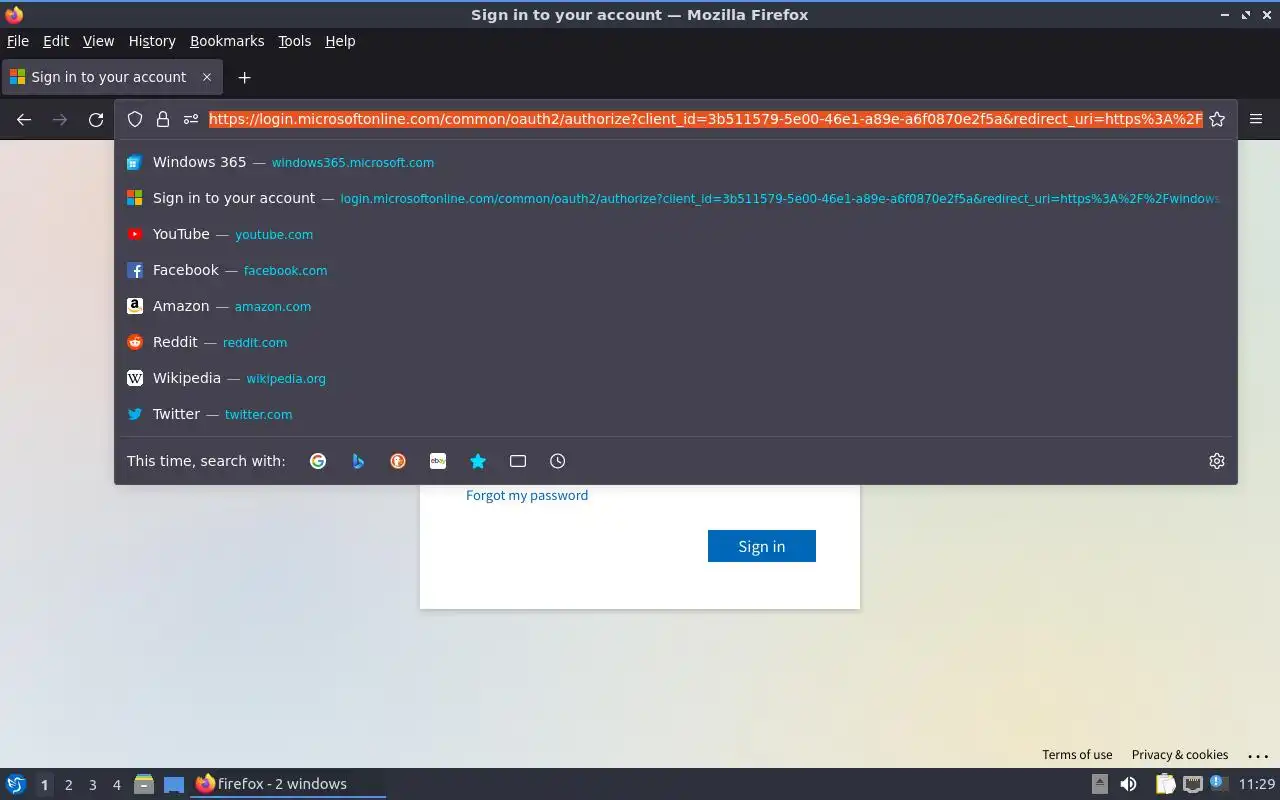This screenshot has height=800, width=1280.
Task: Open the site permissions icon in the address bar
Action: click(x=191, y=119)
